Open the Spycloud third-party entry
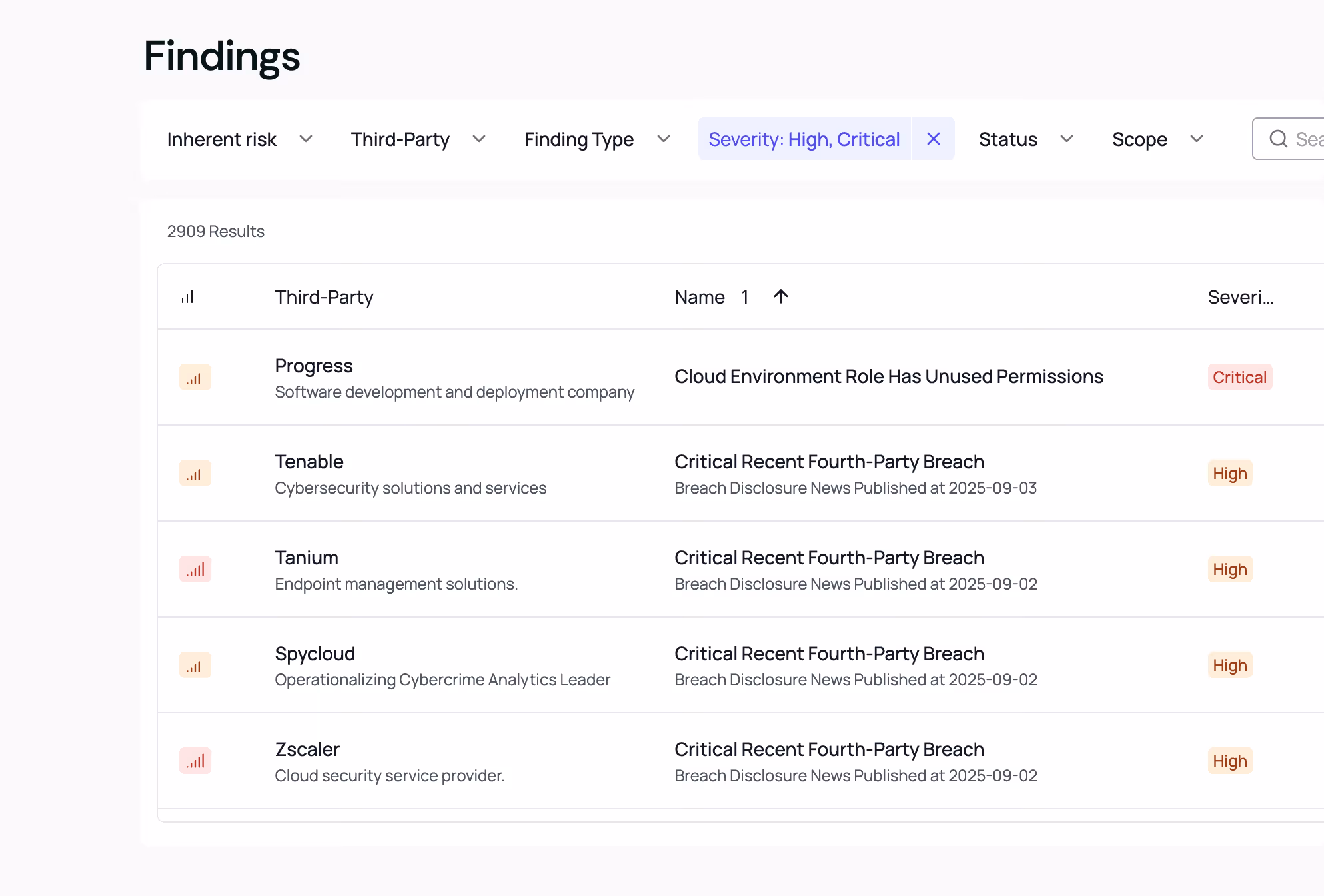1324x896 pixels. coord(315,654)
